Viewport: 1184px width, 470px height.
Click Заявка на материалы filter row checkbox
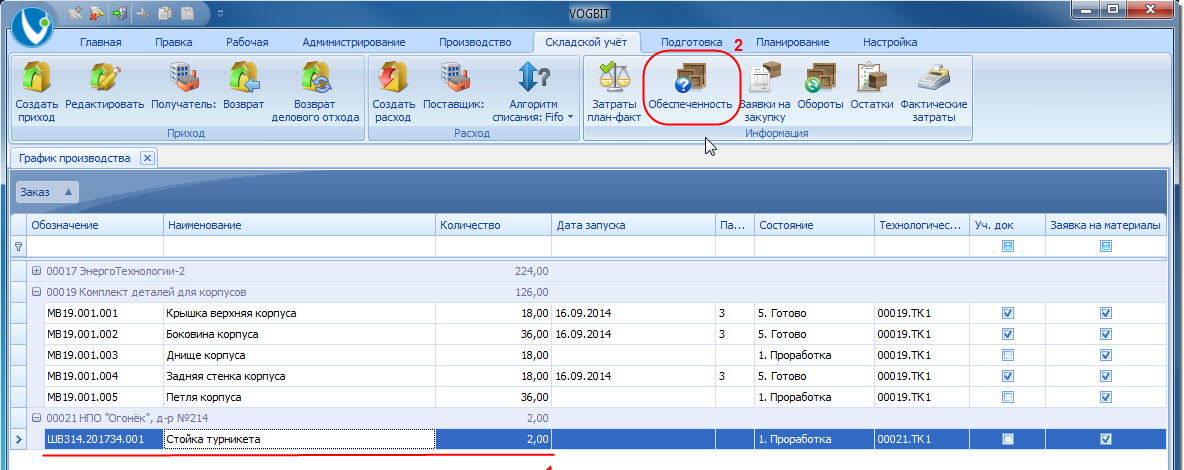click(x=1106, y=246)
